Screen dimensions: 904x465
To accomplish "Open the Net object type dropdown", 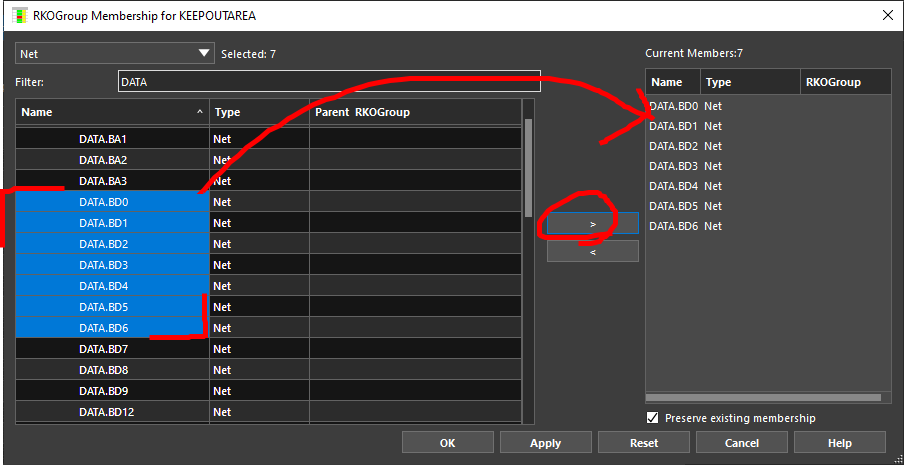I will click(114, 54).
